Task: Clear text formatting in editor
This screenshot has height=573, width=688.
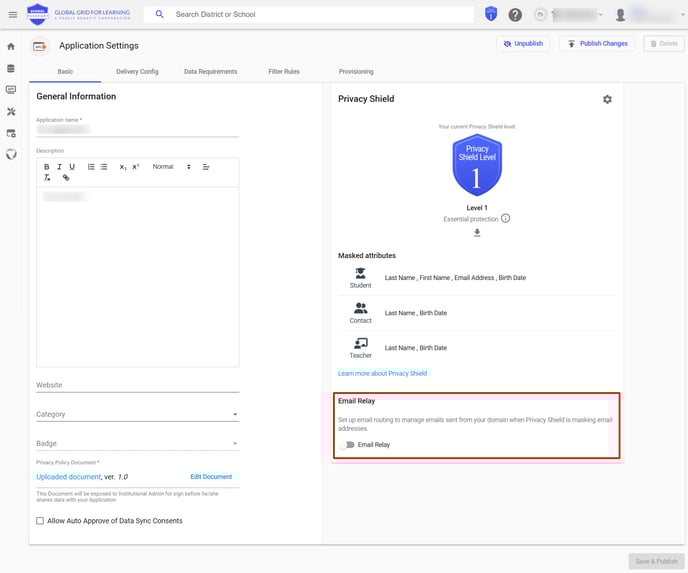Action: click(47, 178)
